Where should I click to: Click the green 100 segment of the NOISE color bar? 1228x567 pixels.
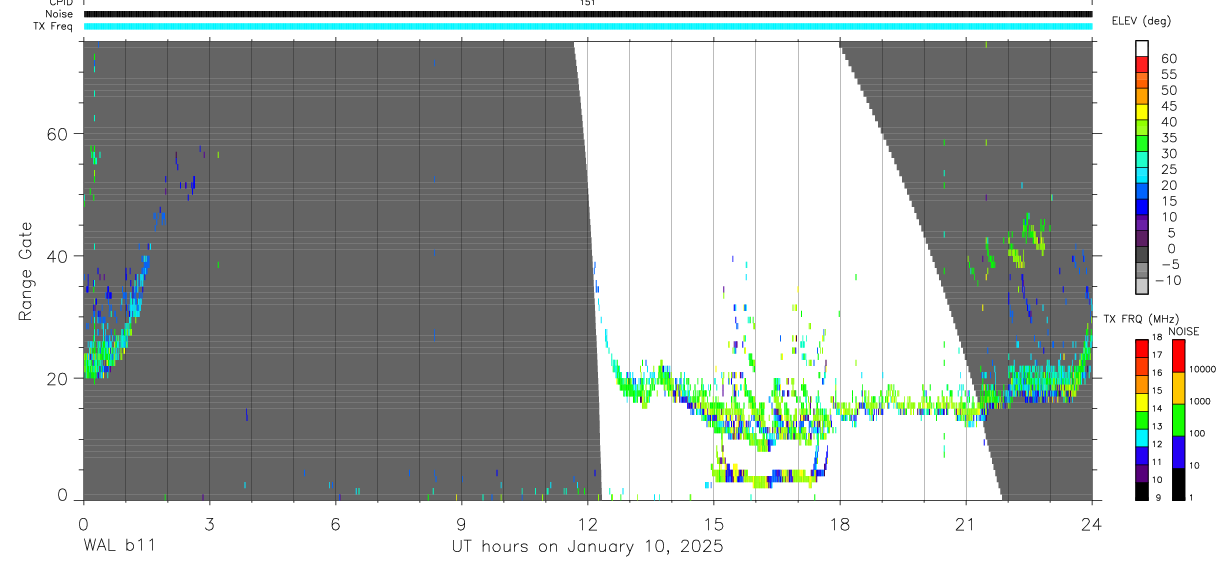[x=1178, y=420]
